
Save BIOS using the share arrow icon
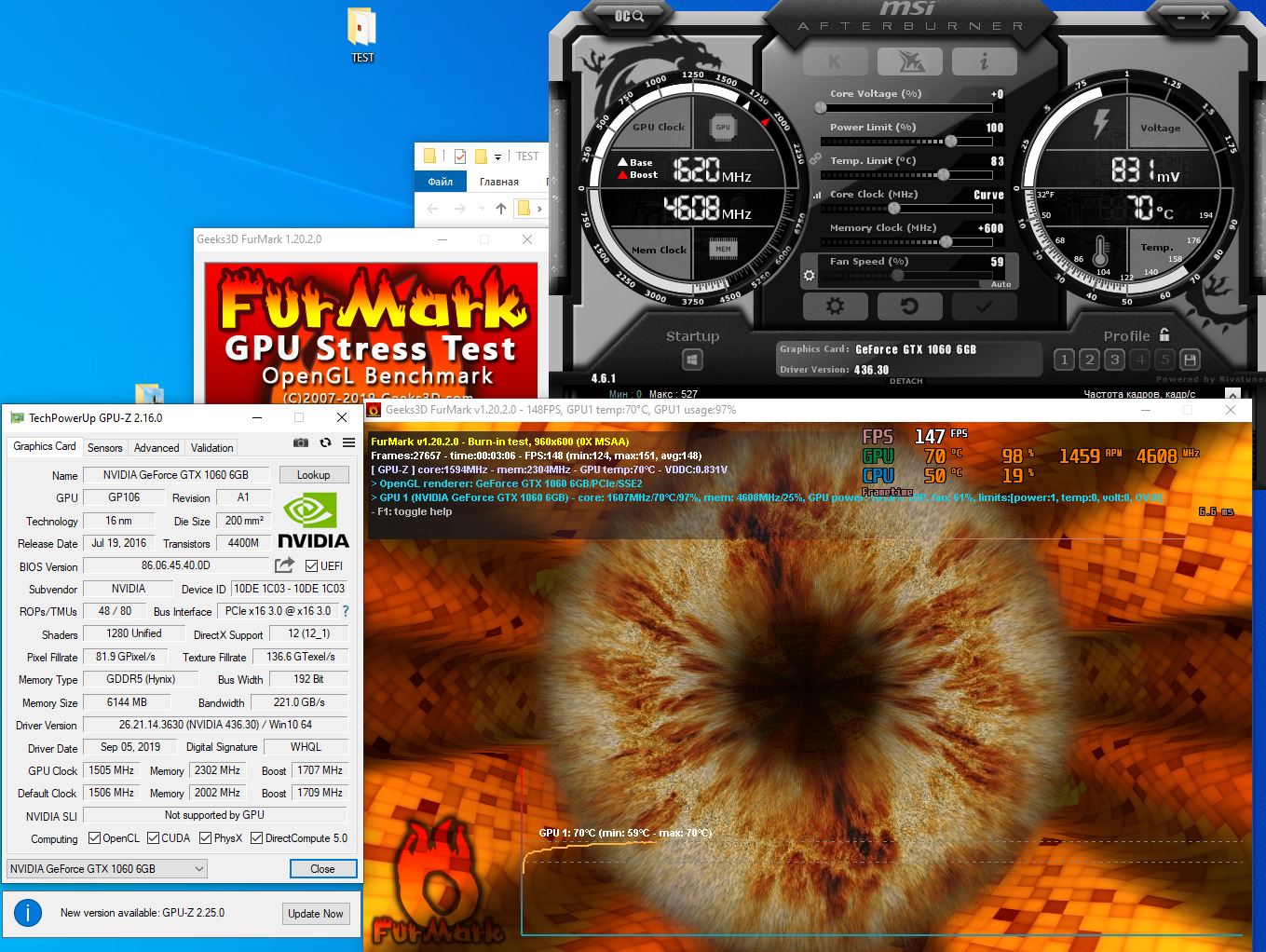[284, 565]
